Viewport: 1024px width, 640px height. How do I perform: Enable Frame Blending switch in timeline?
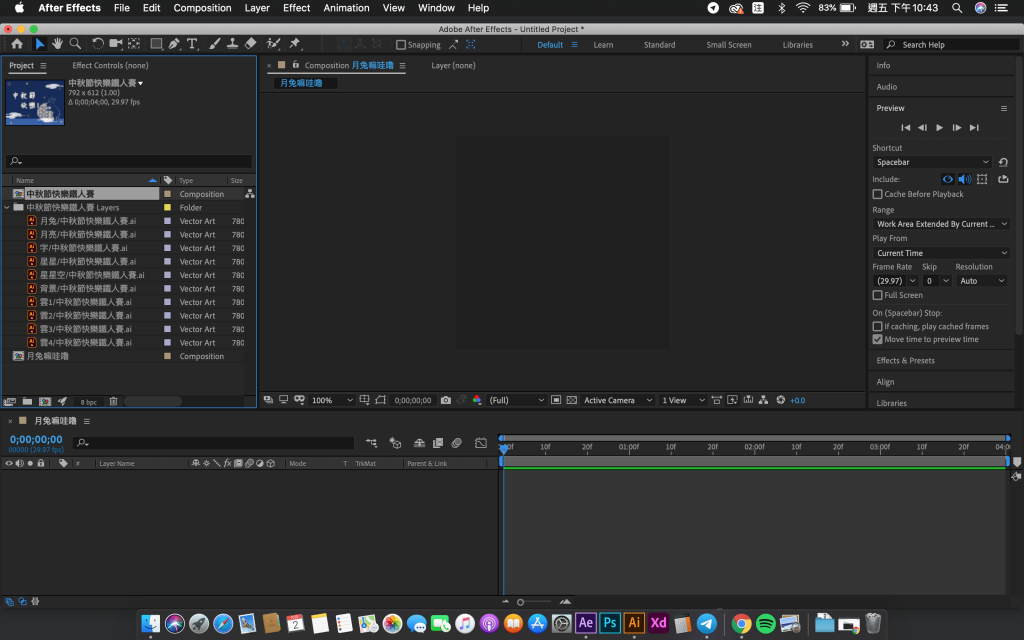click(438, 443)
